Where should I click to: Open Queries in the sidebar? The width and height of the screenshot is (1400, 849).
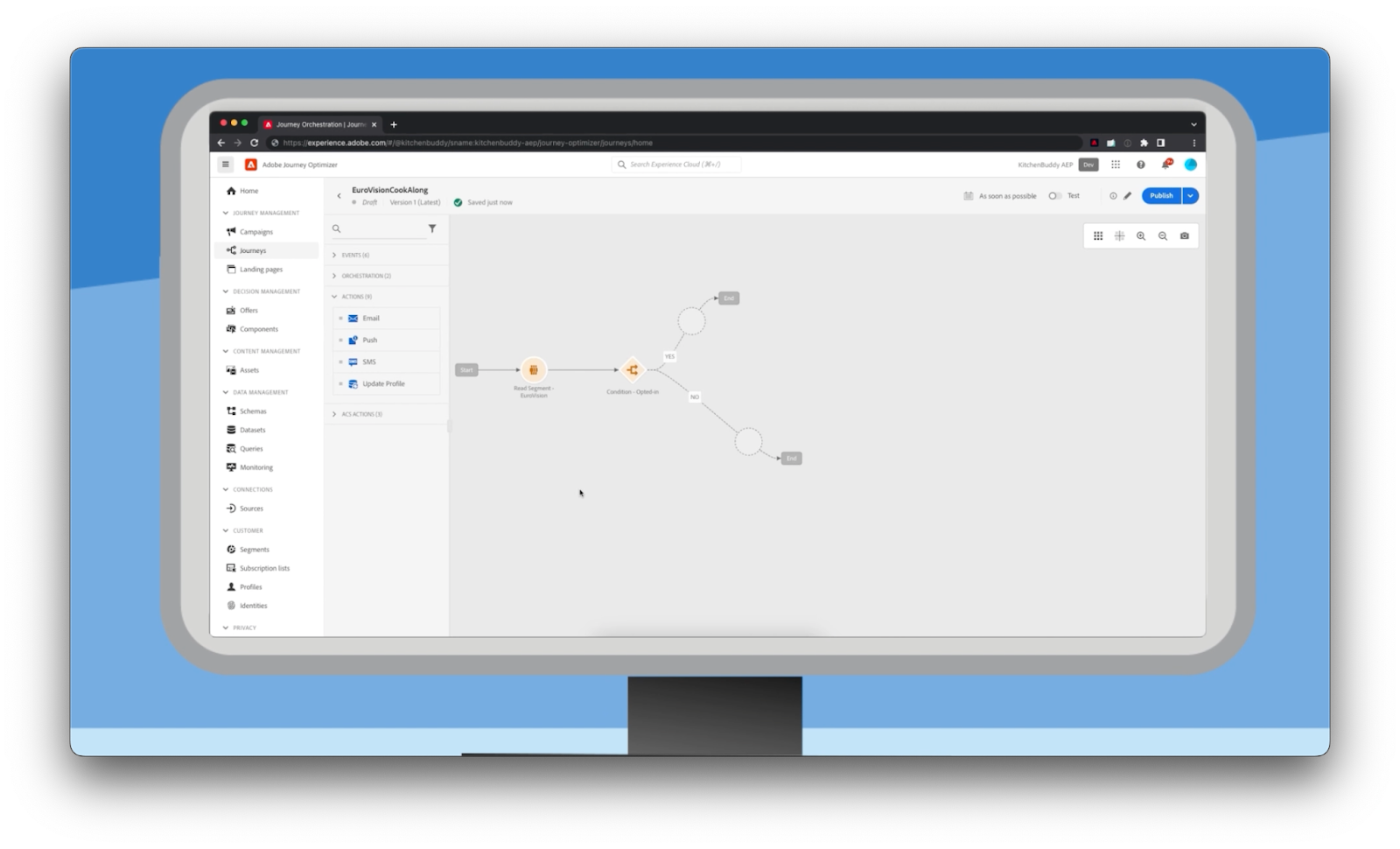click(244, 449)
